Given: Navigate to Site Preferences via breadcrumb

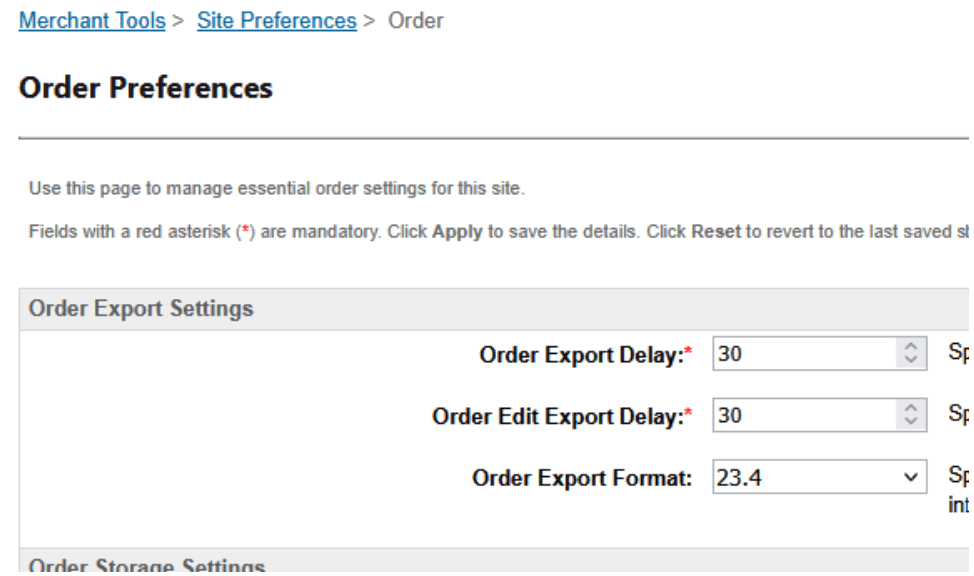Looking at the screenshot, I should pos(276,21).
